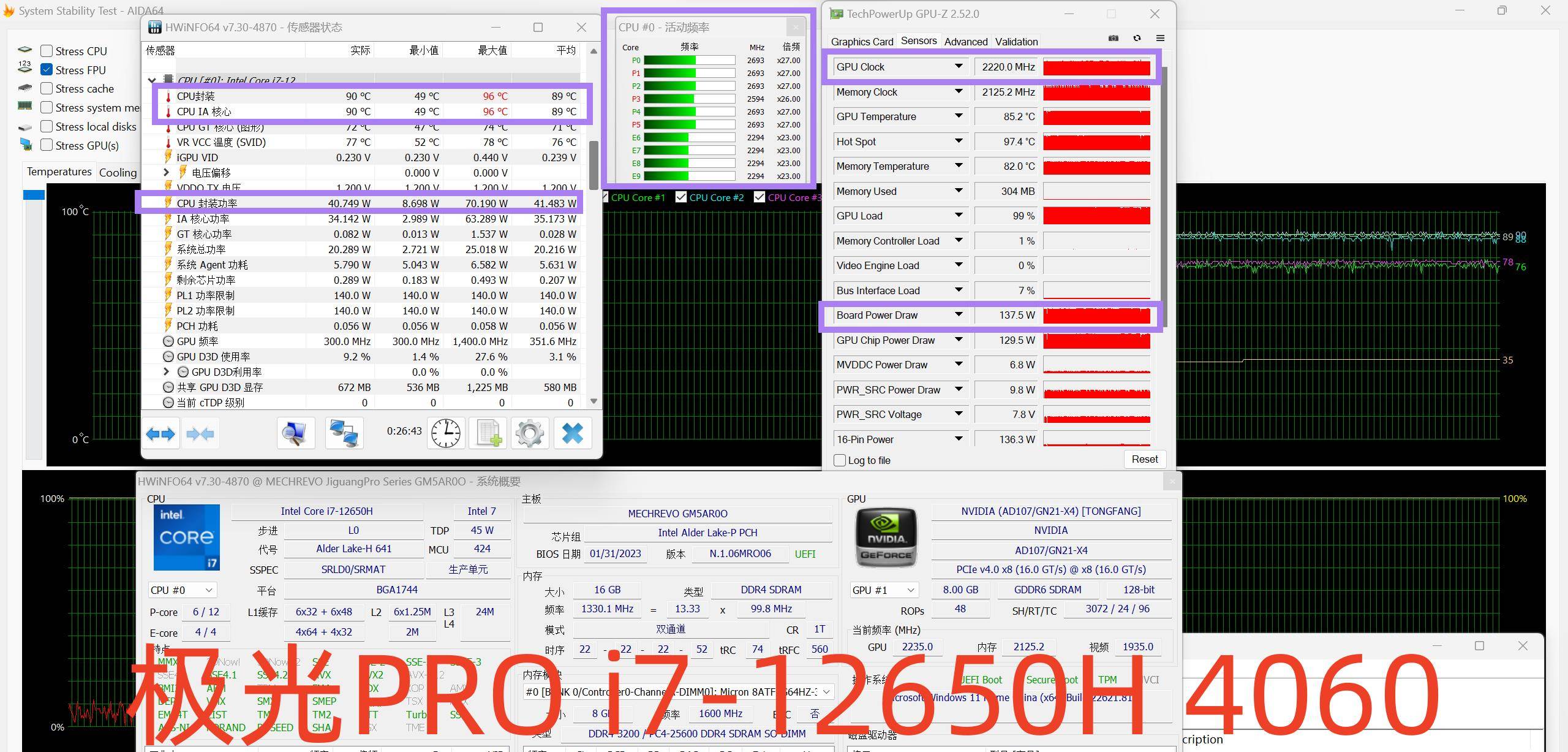Click the AIDA64 flame icon in the title bar
The height and width of the screenshot is (752, 1568).
[9, 11]
